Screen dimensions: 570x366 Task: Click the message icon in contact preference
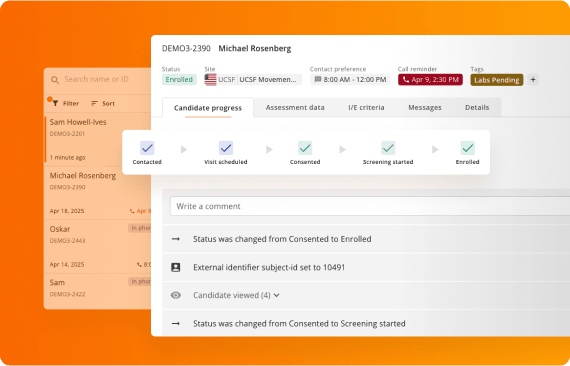[x=318, y=80]
